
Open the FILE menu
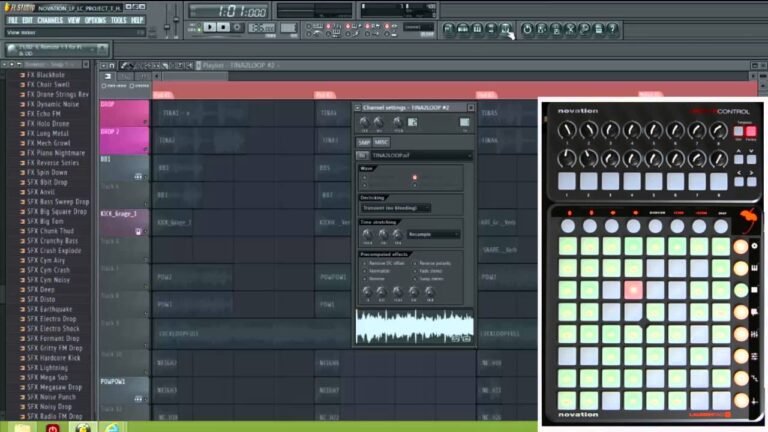coord(13,21)
